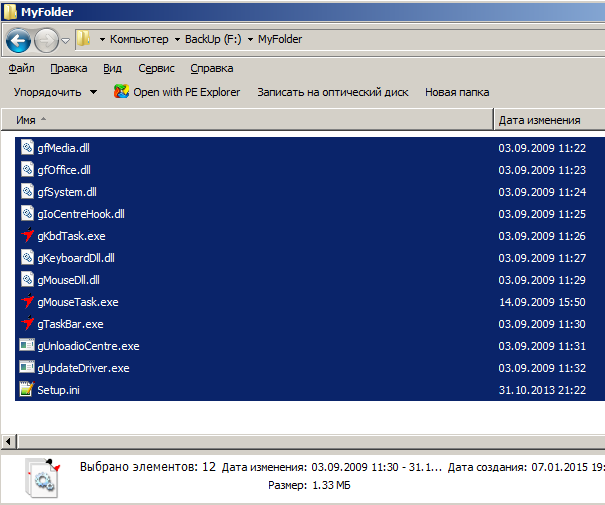Screen dimensions: 605x505
Task: Click the PE Explorer toolbar icon
Action: click(x=121, y=92)
